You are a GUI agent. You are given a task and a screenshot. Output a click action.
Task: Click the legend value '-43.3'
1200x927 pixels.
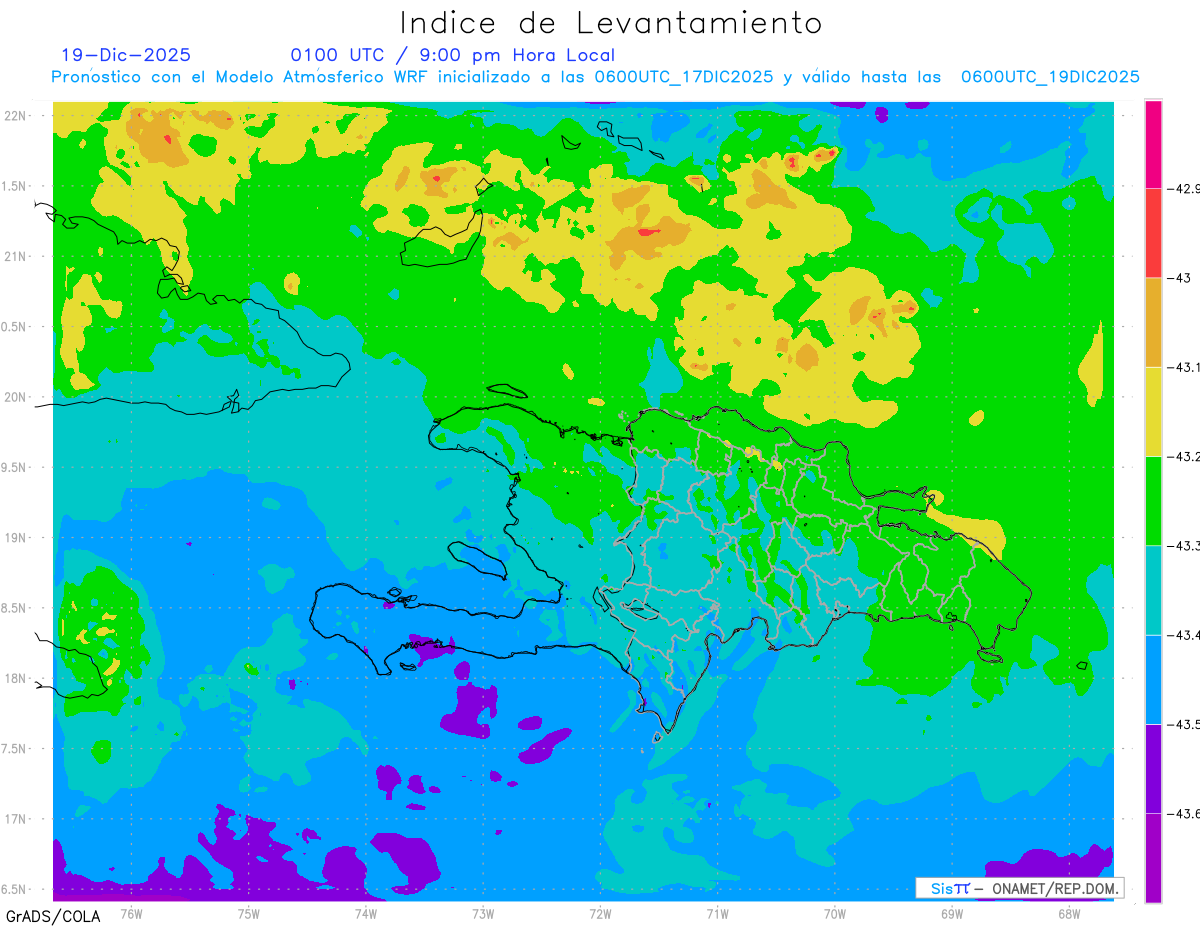point(1186,545)
